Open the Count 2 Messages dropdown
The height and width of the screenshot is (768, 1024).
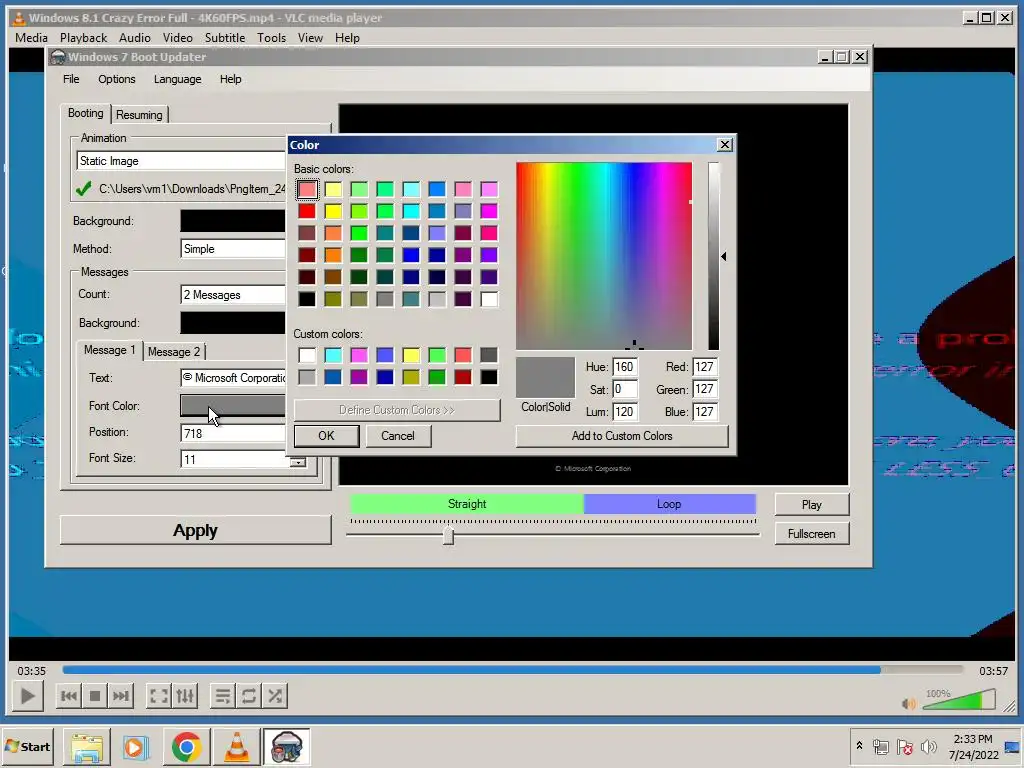(233, 295)
